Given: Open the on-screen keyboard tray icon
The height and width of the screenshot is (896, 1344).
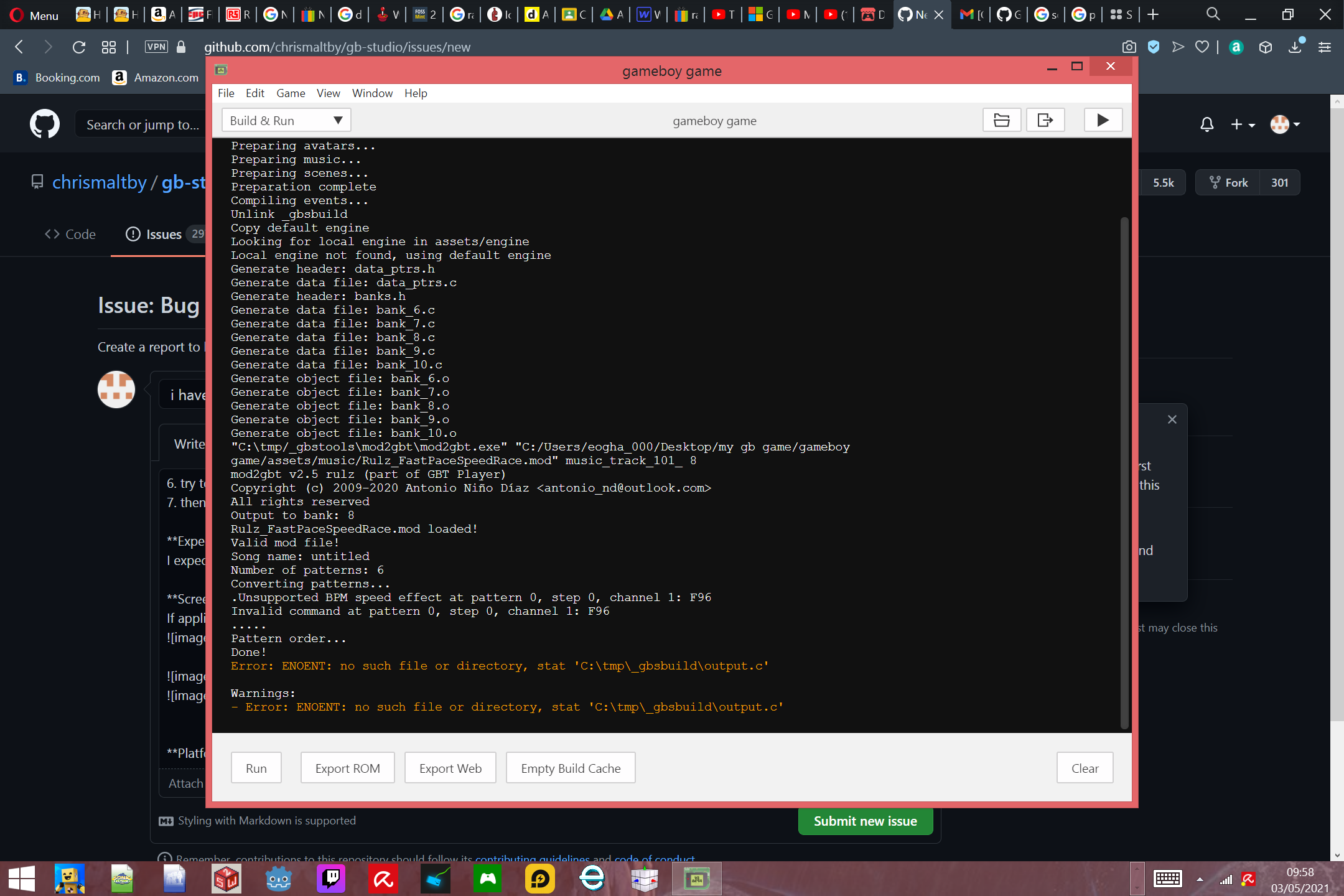Looking at the screenshot, I should click(1167, 879).
